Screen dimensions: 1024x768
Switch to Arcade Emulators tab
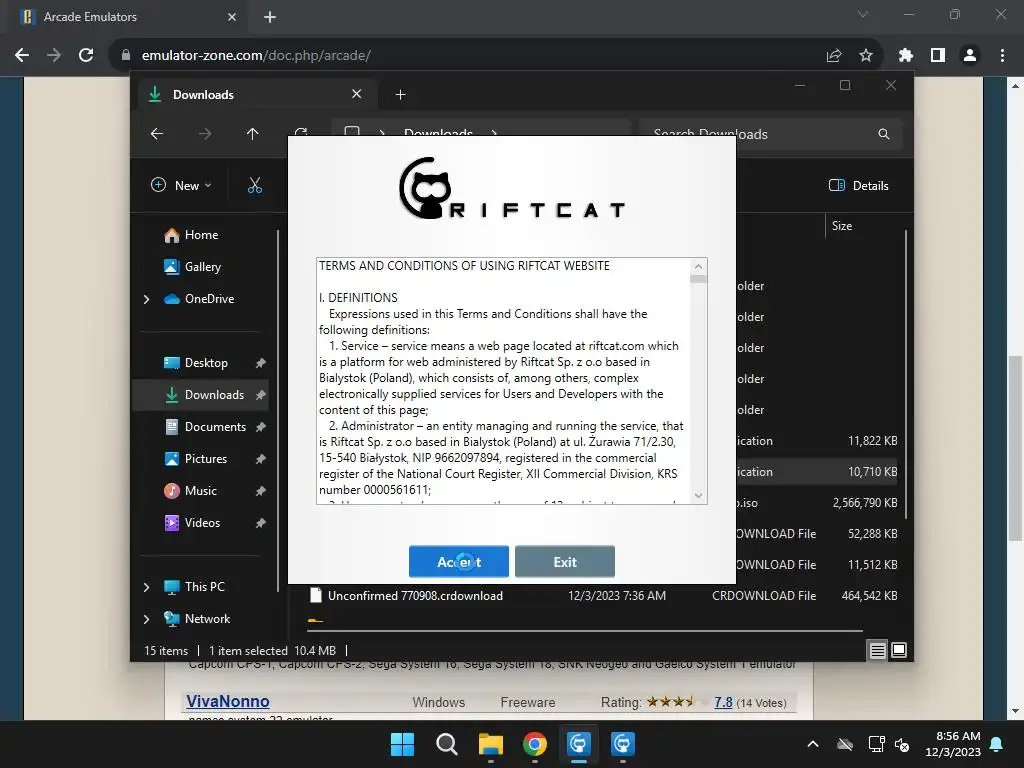click(127, 17)
